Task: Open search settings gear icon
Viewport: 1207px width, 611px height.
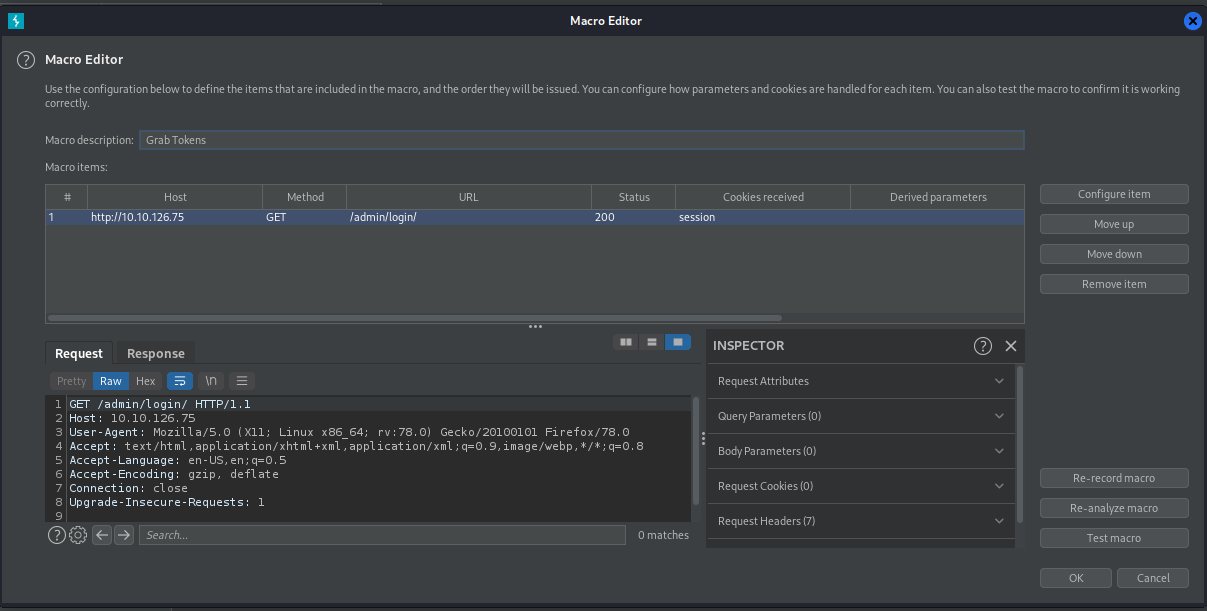Action: [x=78, y=535]
